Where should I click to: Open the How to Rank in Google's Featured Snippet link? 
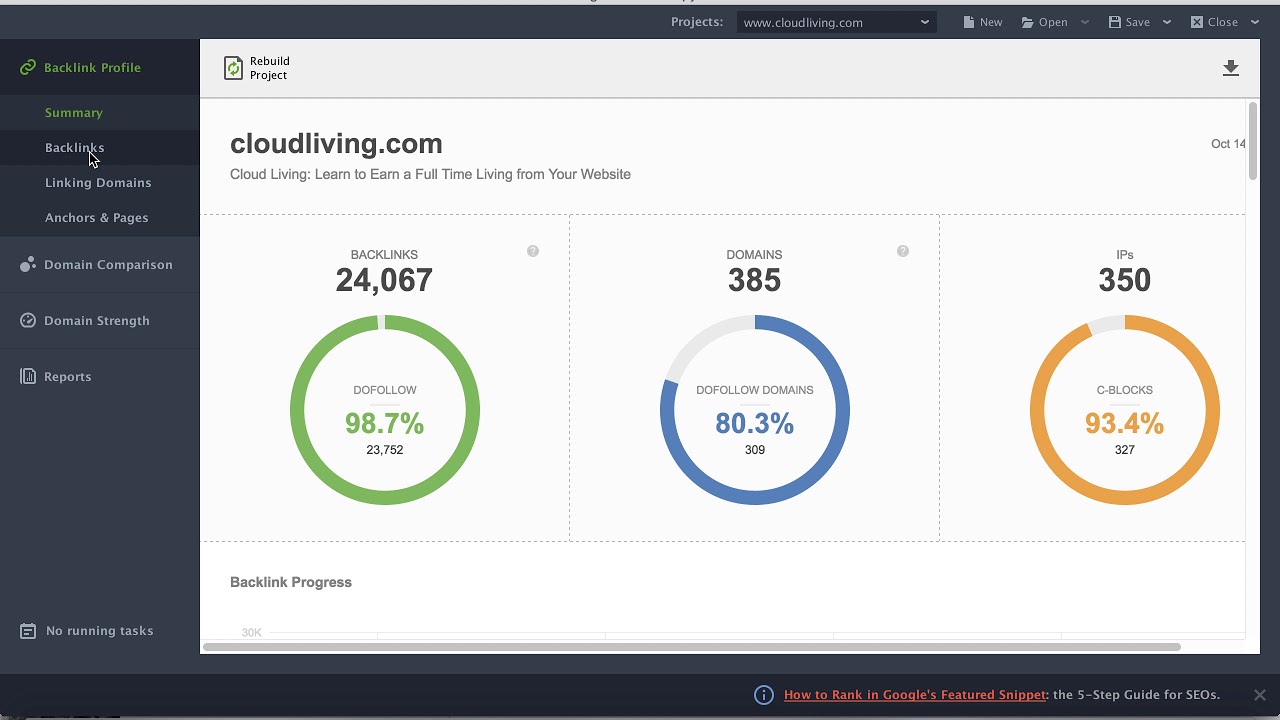pyautogui.click(x=915, y=695)
